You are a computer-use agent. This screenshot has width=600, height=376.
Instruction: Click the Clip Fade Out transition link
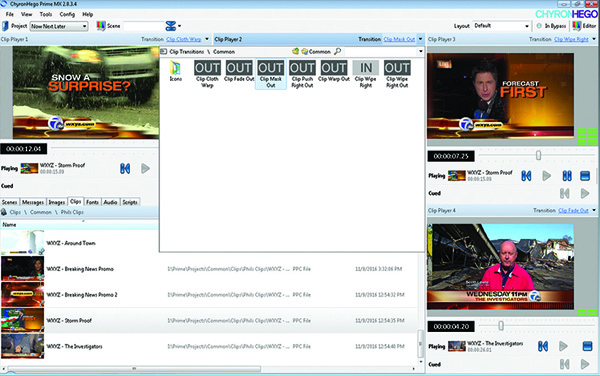(x=573, y=210)
